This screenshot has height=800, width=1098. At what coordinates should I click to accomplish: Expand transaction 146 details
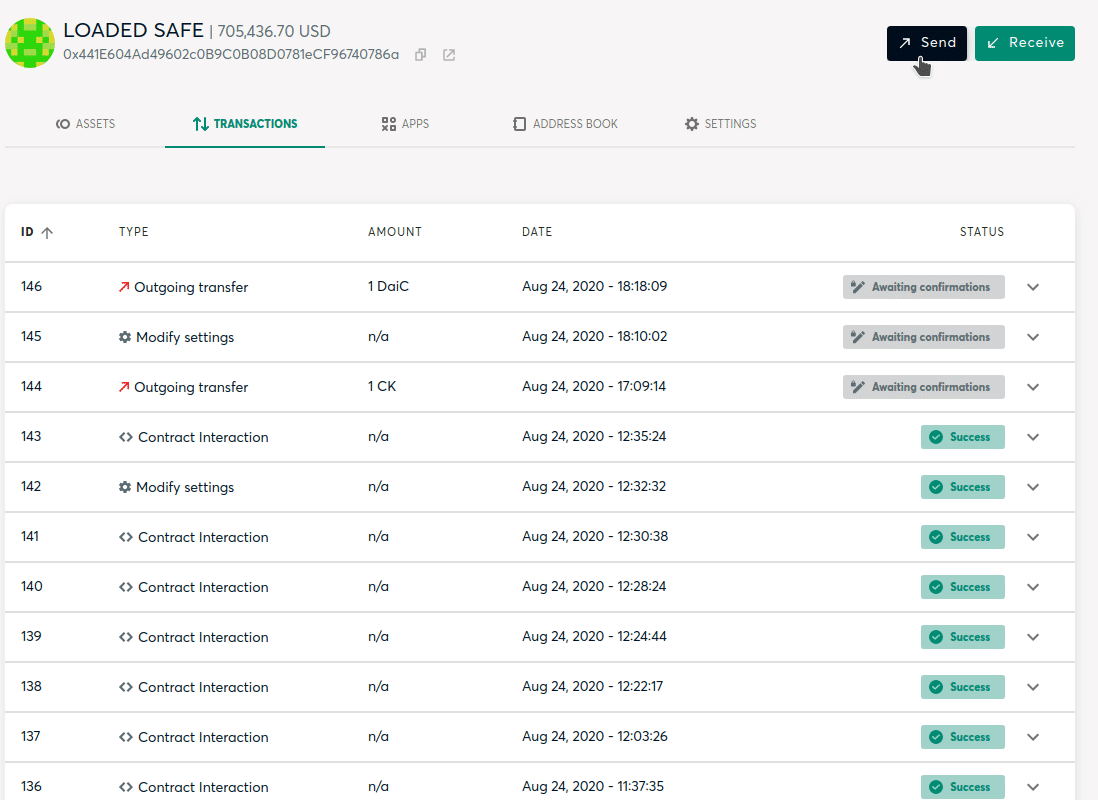tap(1033, 287)
